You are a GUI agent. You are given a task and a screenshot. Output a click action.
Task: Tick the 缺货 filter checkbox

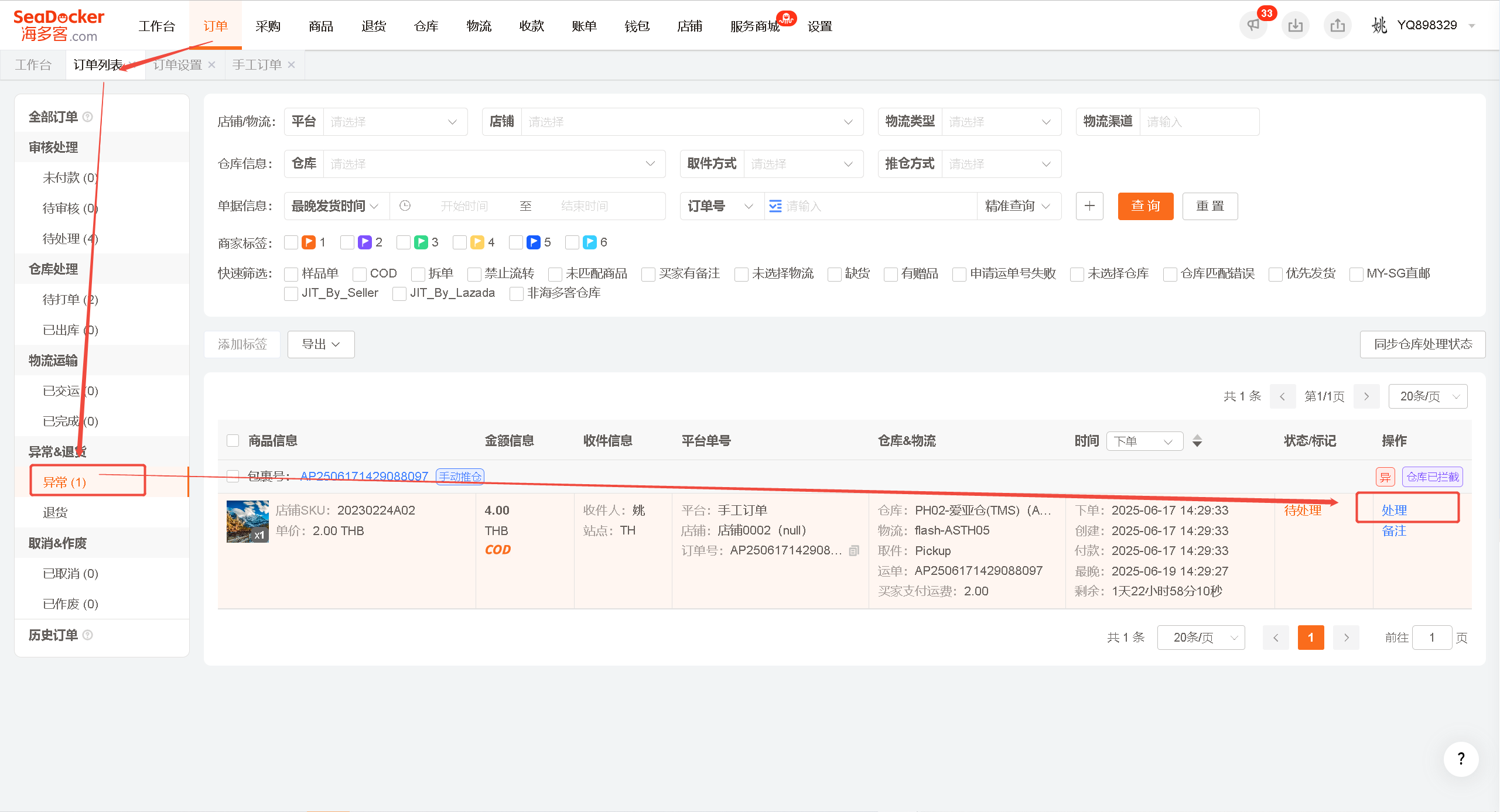click(x=834, y=274)
